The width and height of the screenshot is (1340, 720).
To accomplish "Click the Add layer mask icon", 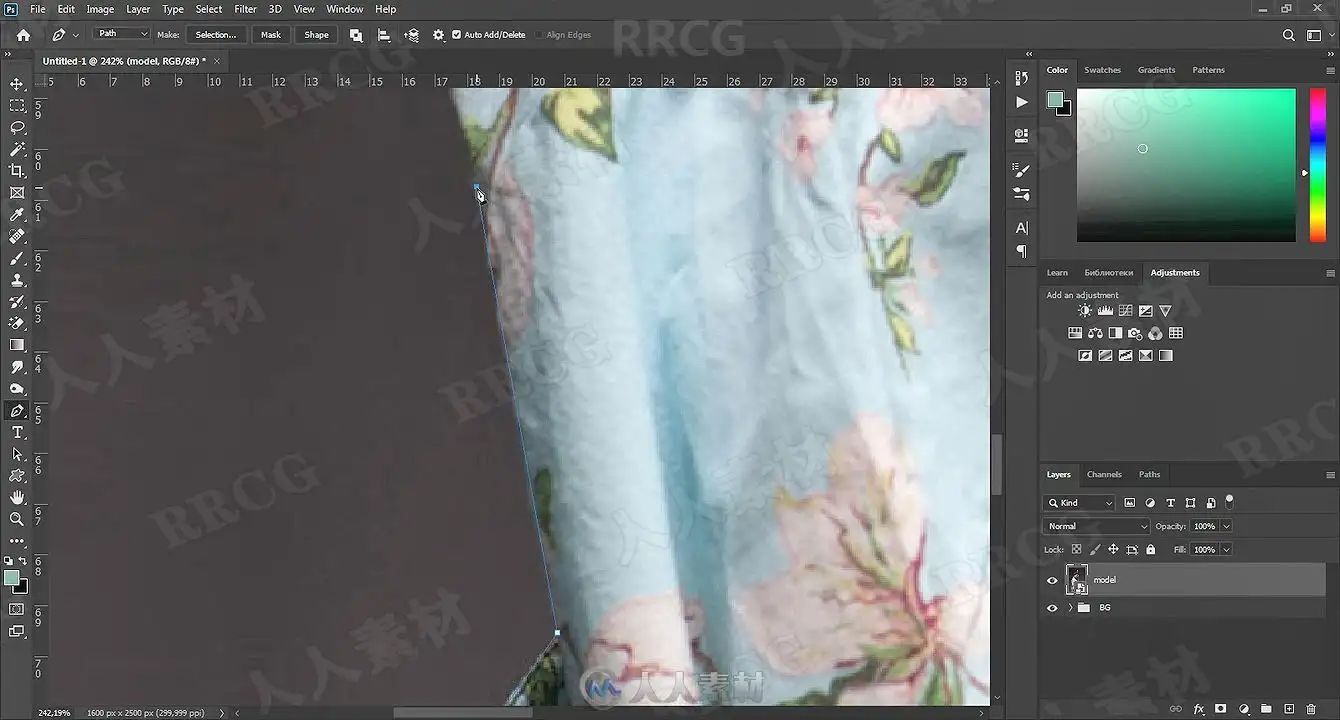I will click(1221, 709).
